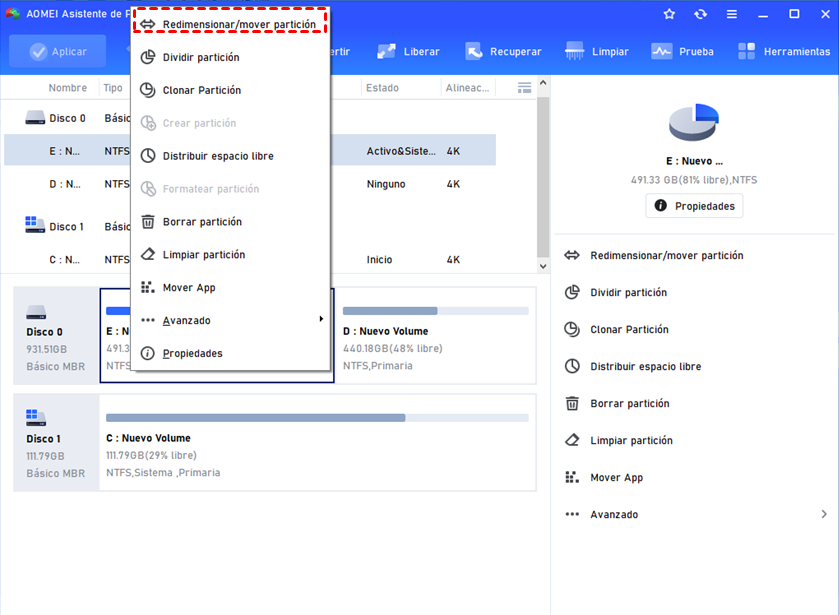Screen dimensions: 839x615
Task: Open the Herramientas toolbar menu
Action: pyautogui.click(x=784, y=51)
